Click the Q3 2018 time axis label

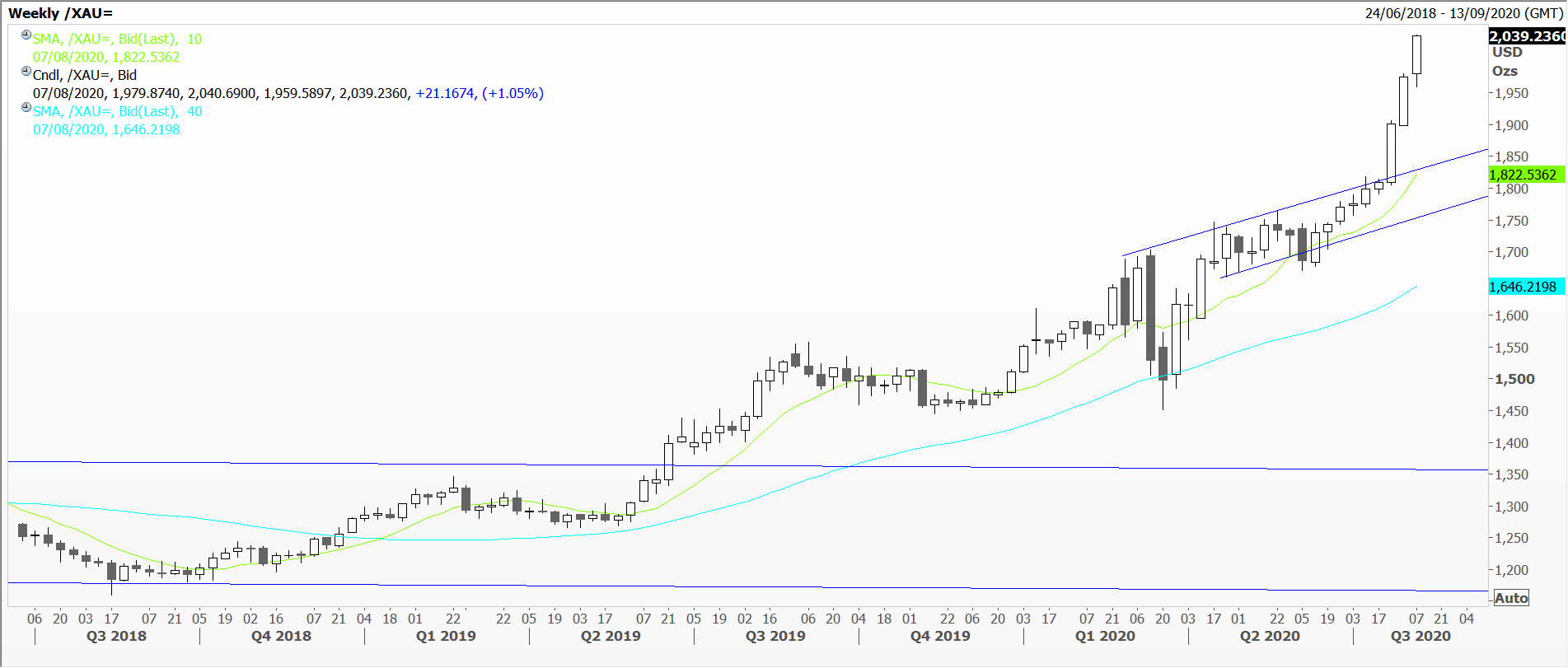point(116,636)
